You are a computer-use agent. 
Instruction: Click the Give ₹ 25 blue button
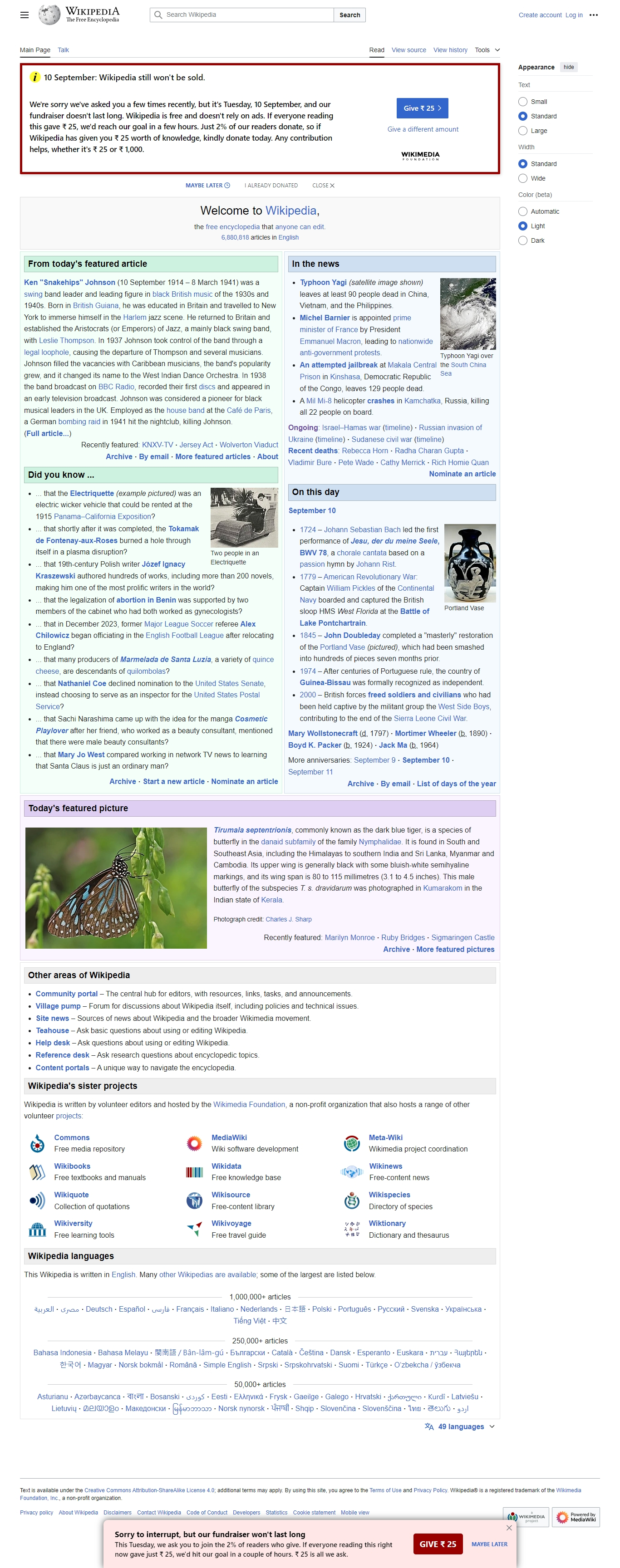pyautogui.click(x=422, y=108)
